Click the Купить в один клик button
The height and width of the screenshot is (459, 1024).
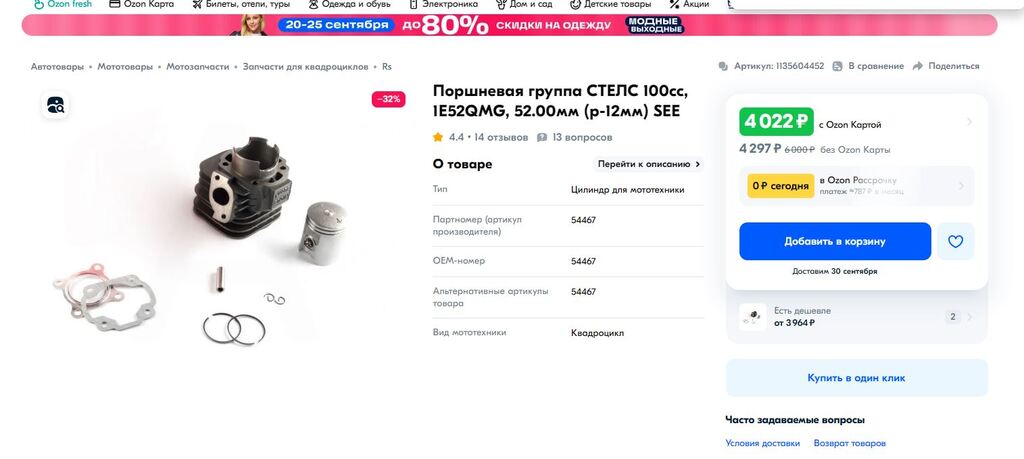(856, 377)
